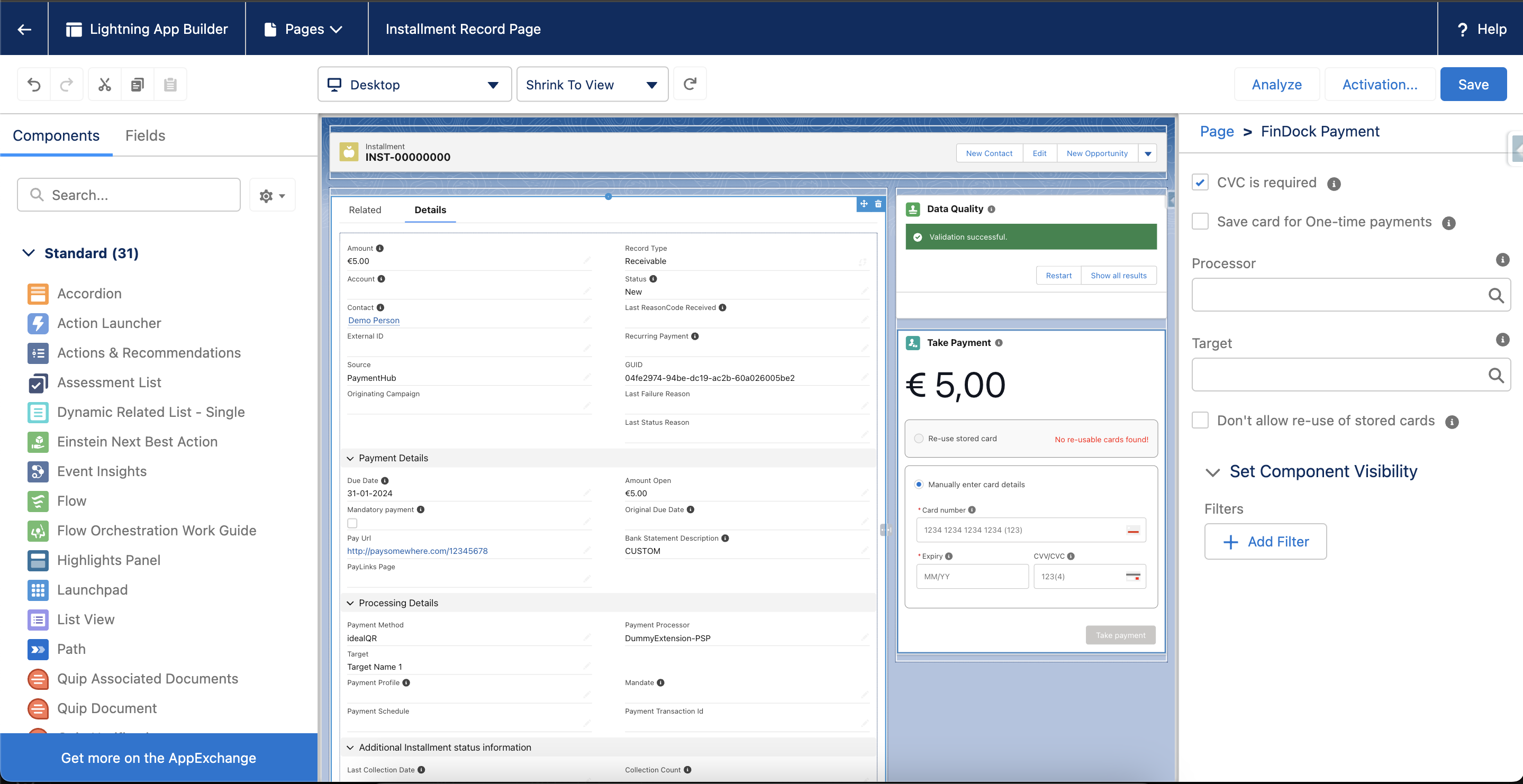This screenshot has height=784, width=1523.
Task: Click the Help question mark icon
Action: (x=1462, y=29)
